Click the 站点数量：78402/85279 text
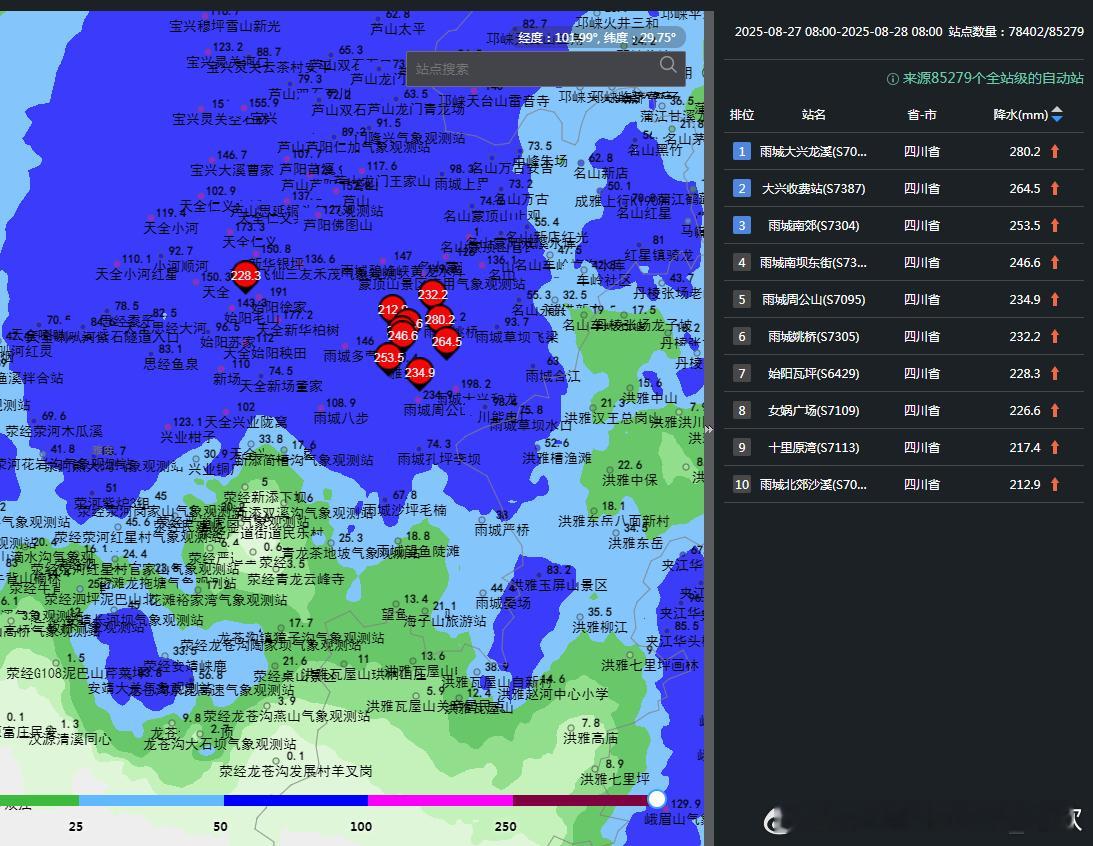1093x846 pixels. pyautogui.click(x=1016, y=31)
